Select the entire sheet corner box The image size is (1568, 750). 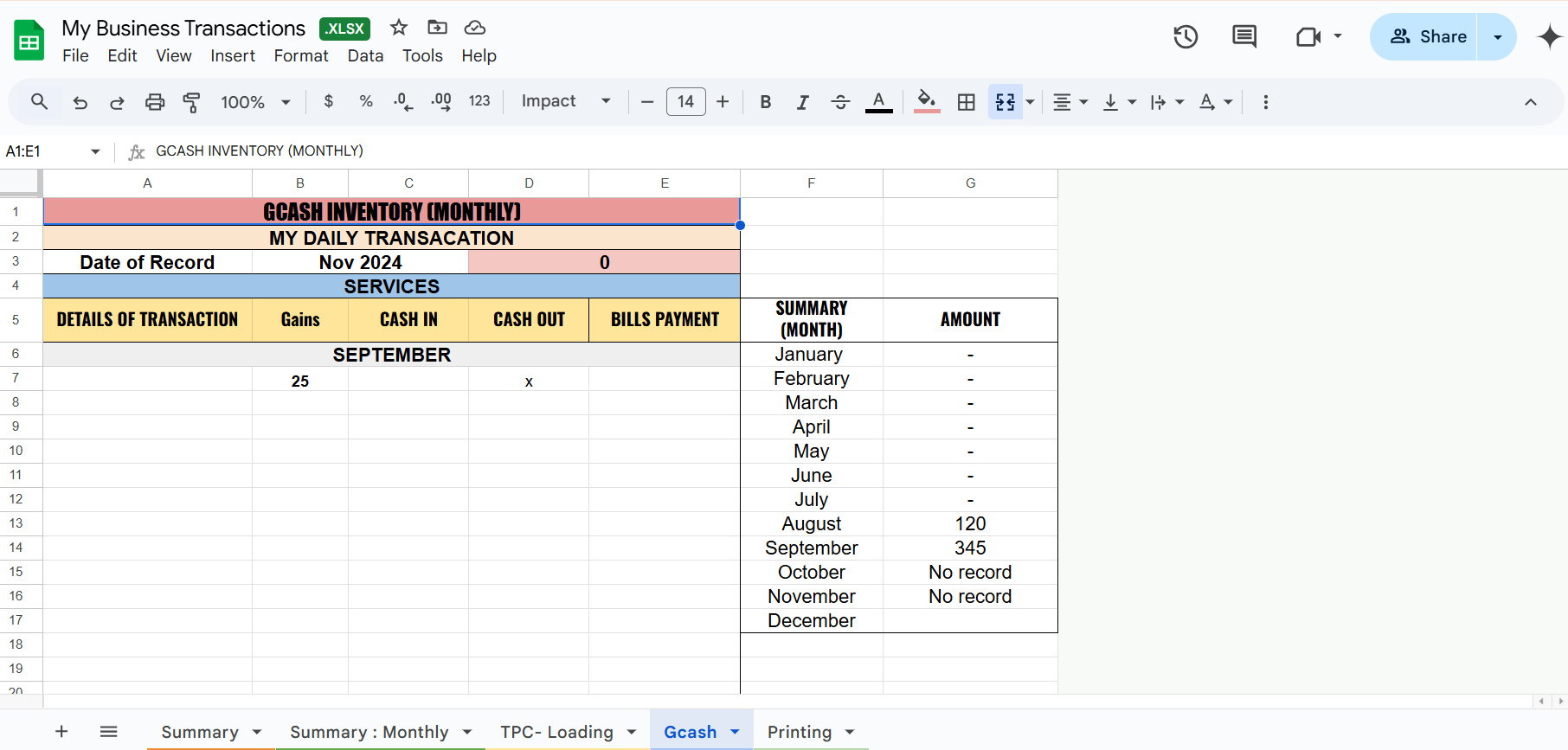click(x=20, y=182)
